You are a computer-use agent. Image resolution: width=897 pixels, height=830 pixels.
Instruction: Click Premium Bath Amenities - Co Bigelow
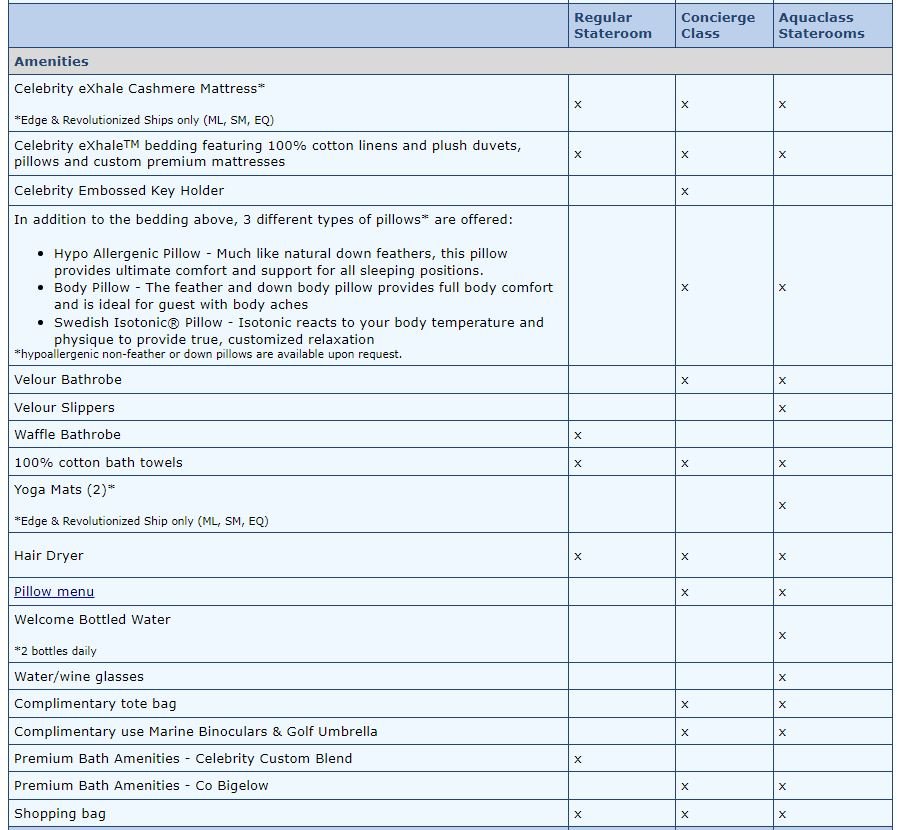coord(141,785)
